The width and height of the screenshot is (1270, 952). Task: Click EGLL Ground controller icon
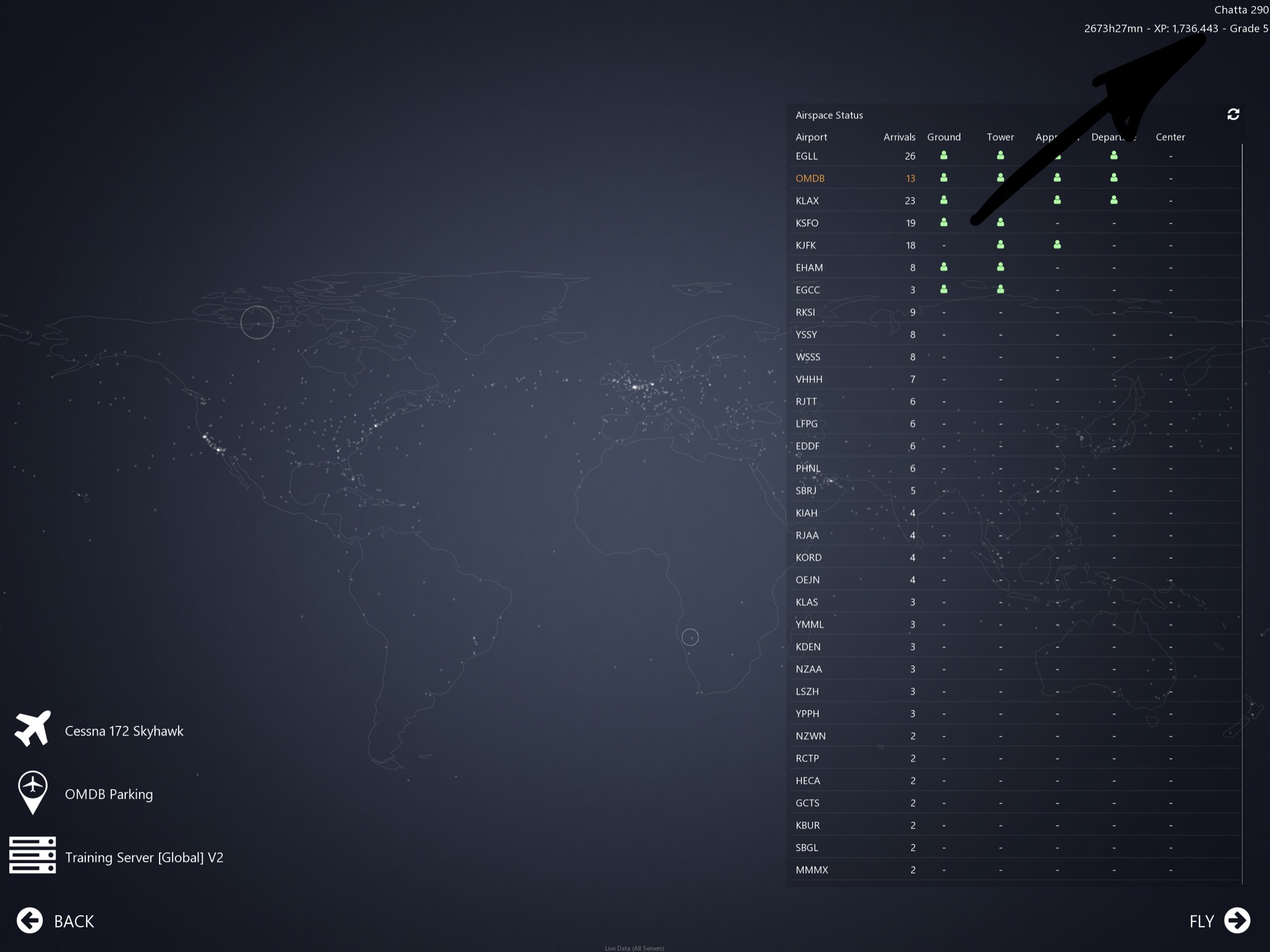(x=943, y=155)
